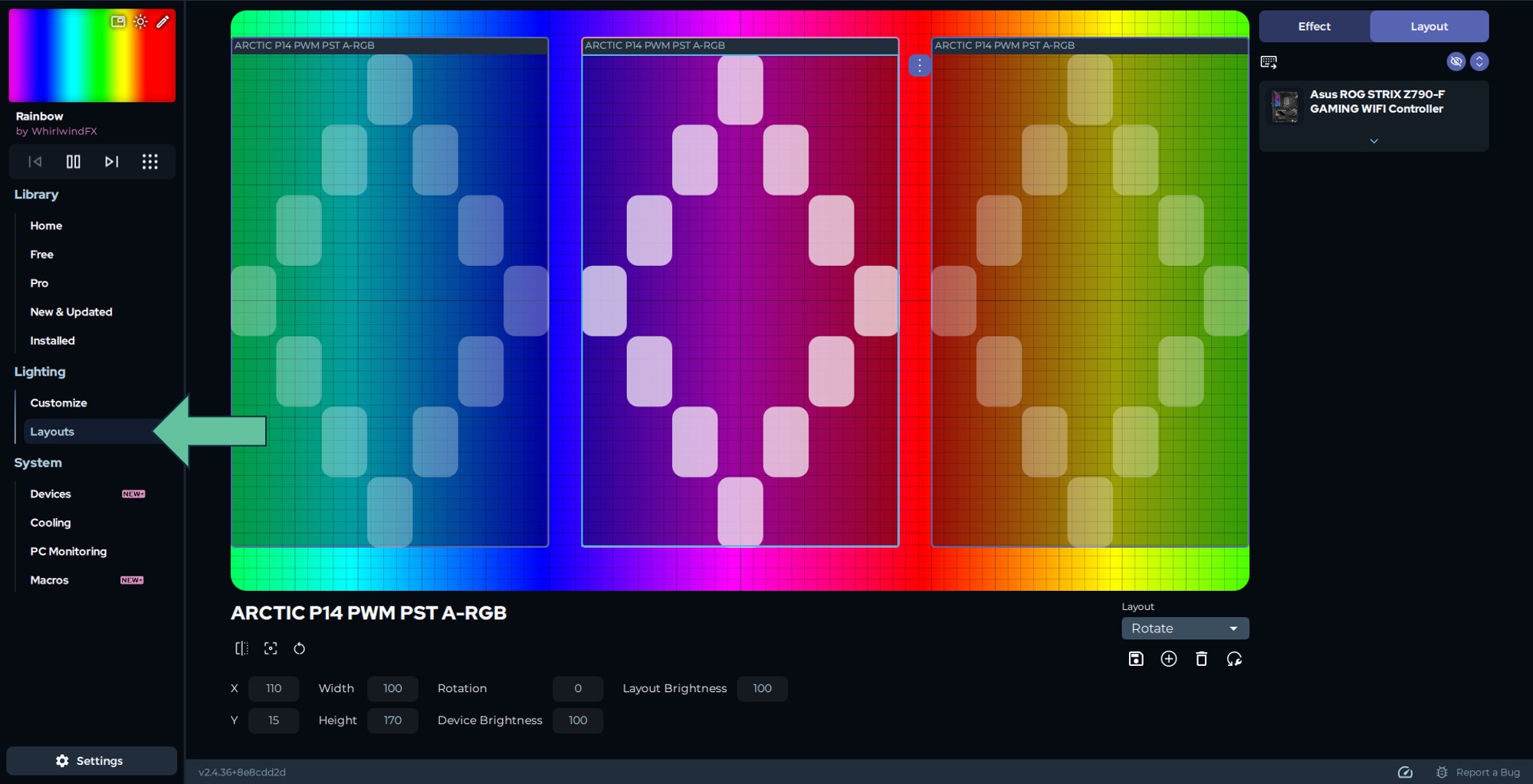Open the Rotate layout dropdown
This screenshot has height=784, width=1533.
pyautogui.click(x=1185, y=628)
